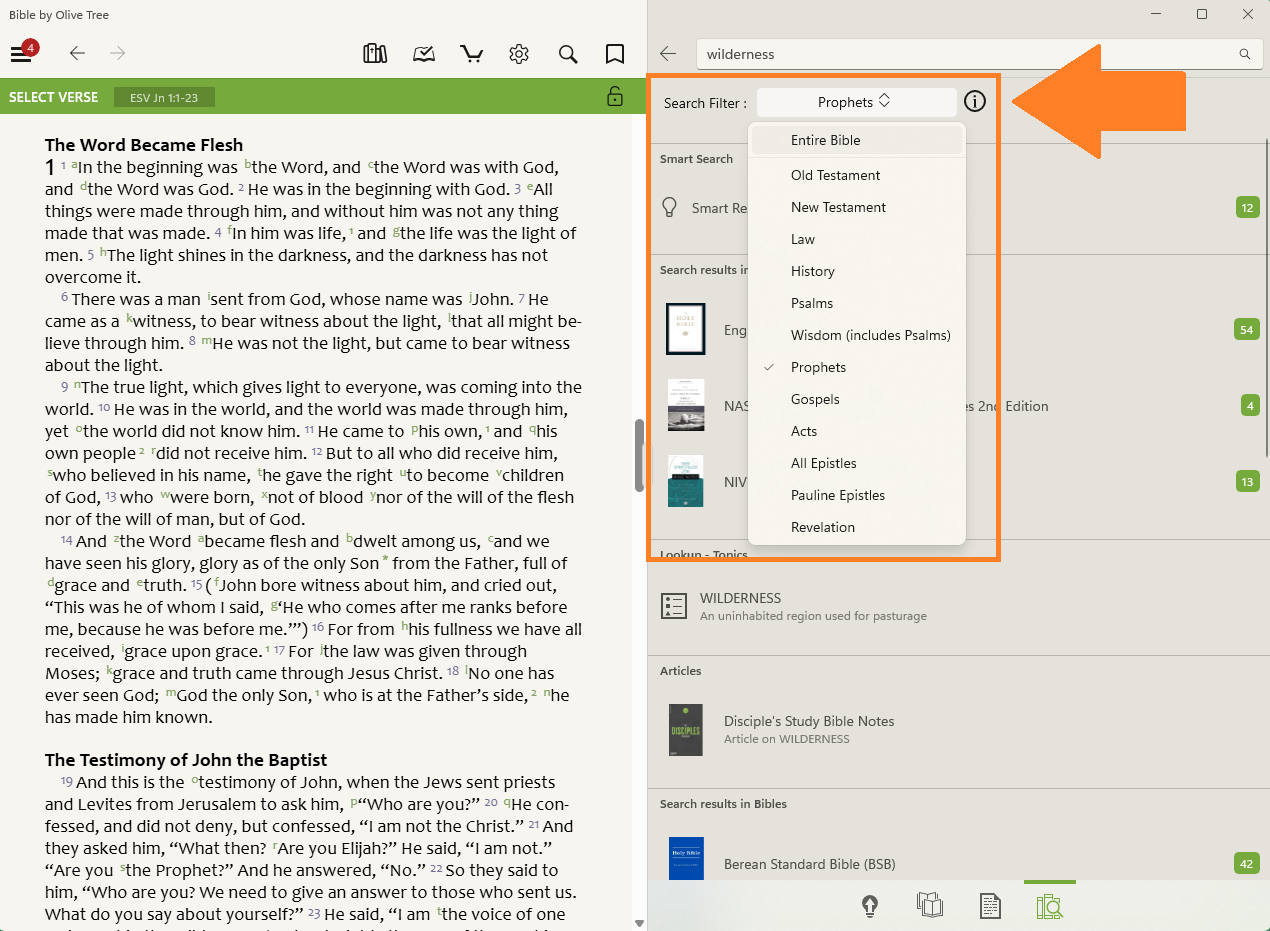Image resolution: width=1270 pixels, height=931 pixels.
Task: Click verse number 14
Action: tap(66, 540)
